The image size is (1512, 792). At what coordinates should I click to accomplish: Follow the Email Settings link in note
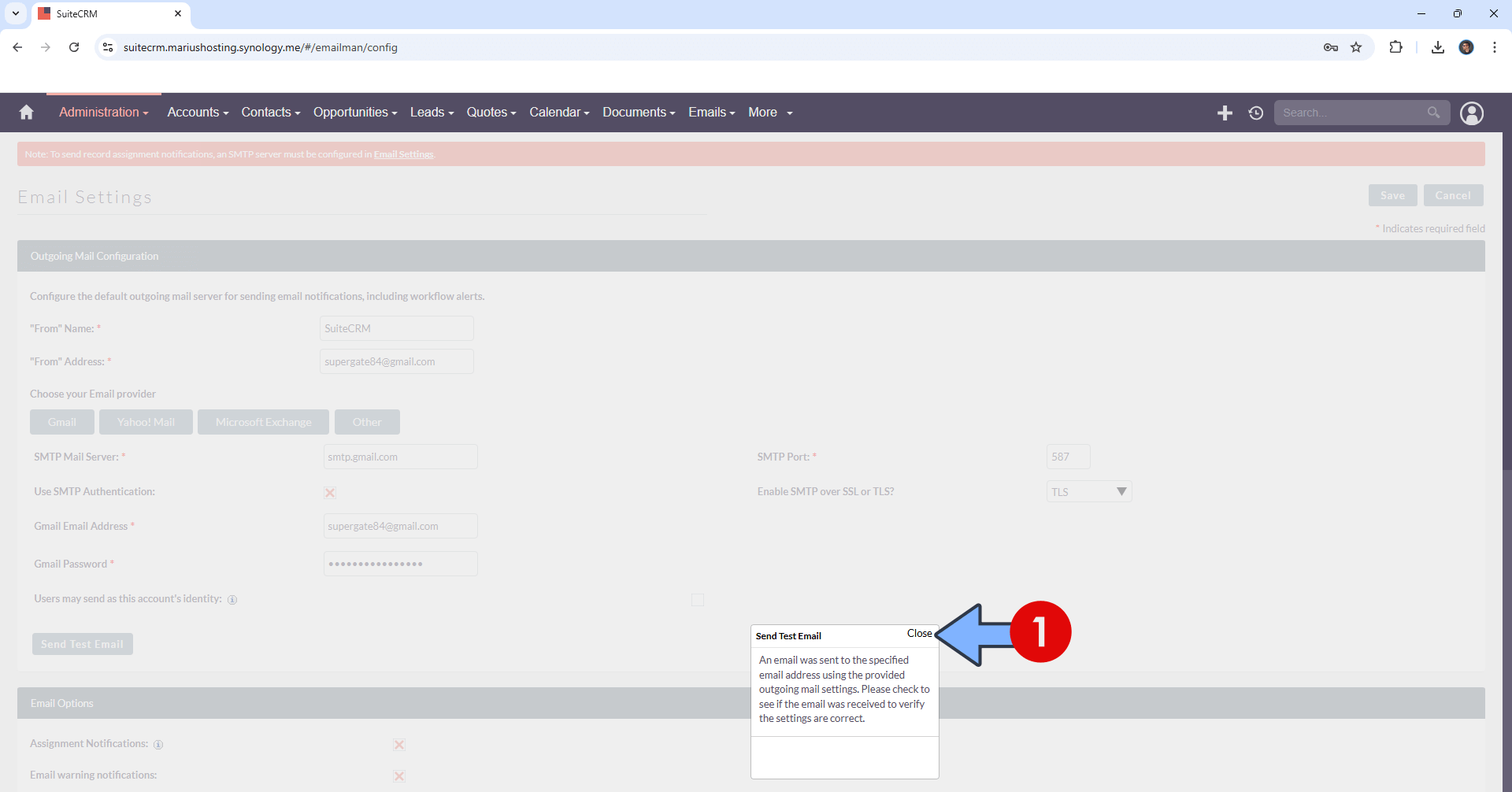click(403, 154)
